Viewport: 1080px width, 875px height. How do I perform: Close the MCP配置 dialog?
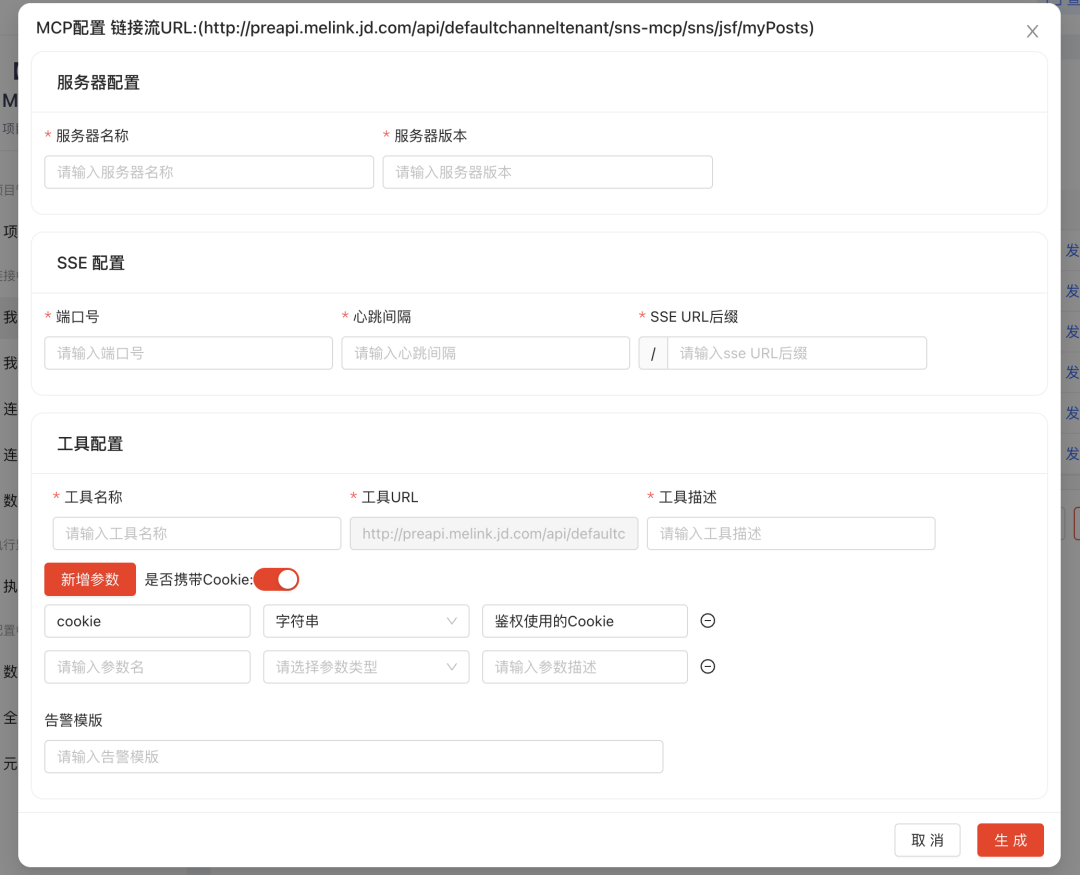click(x=1032, y=31)
